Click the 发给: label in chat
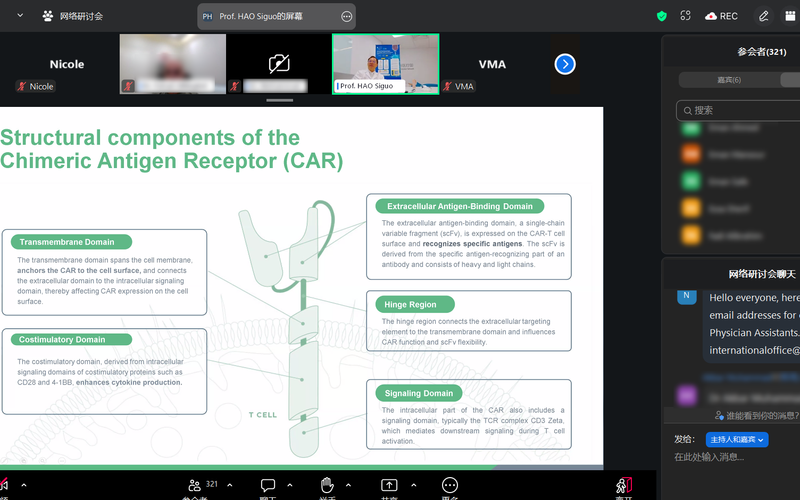Viewport: 800px width, 500px height. pos(684,439)
